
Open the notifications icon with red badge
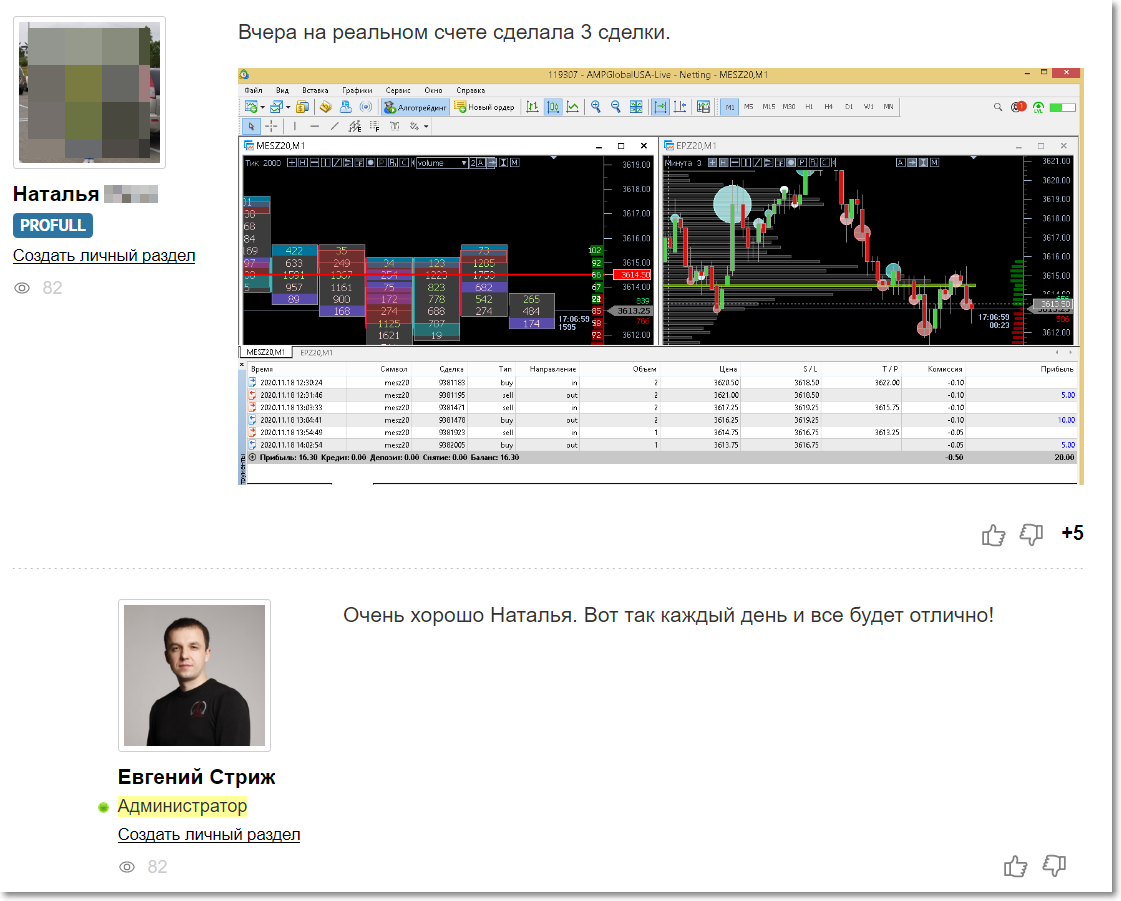tap(1018, 107)
